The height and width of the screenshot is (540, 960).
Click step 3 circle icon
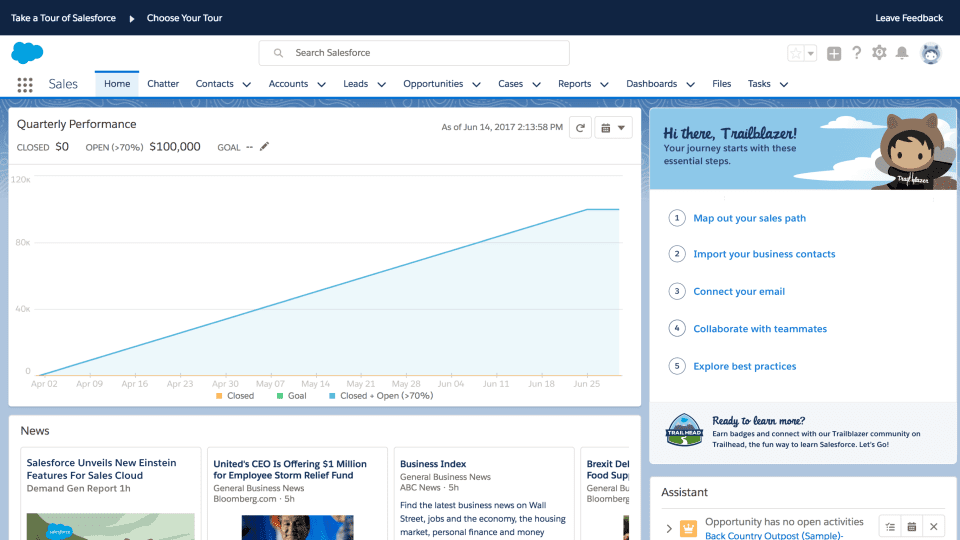677,291
